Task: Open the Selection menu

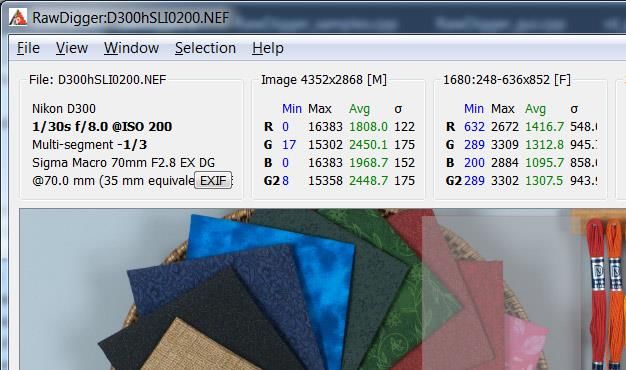Action: pos(205,48)
